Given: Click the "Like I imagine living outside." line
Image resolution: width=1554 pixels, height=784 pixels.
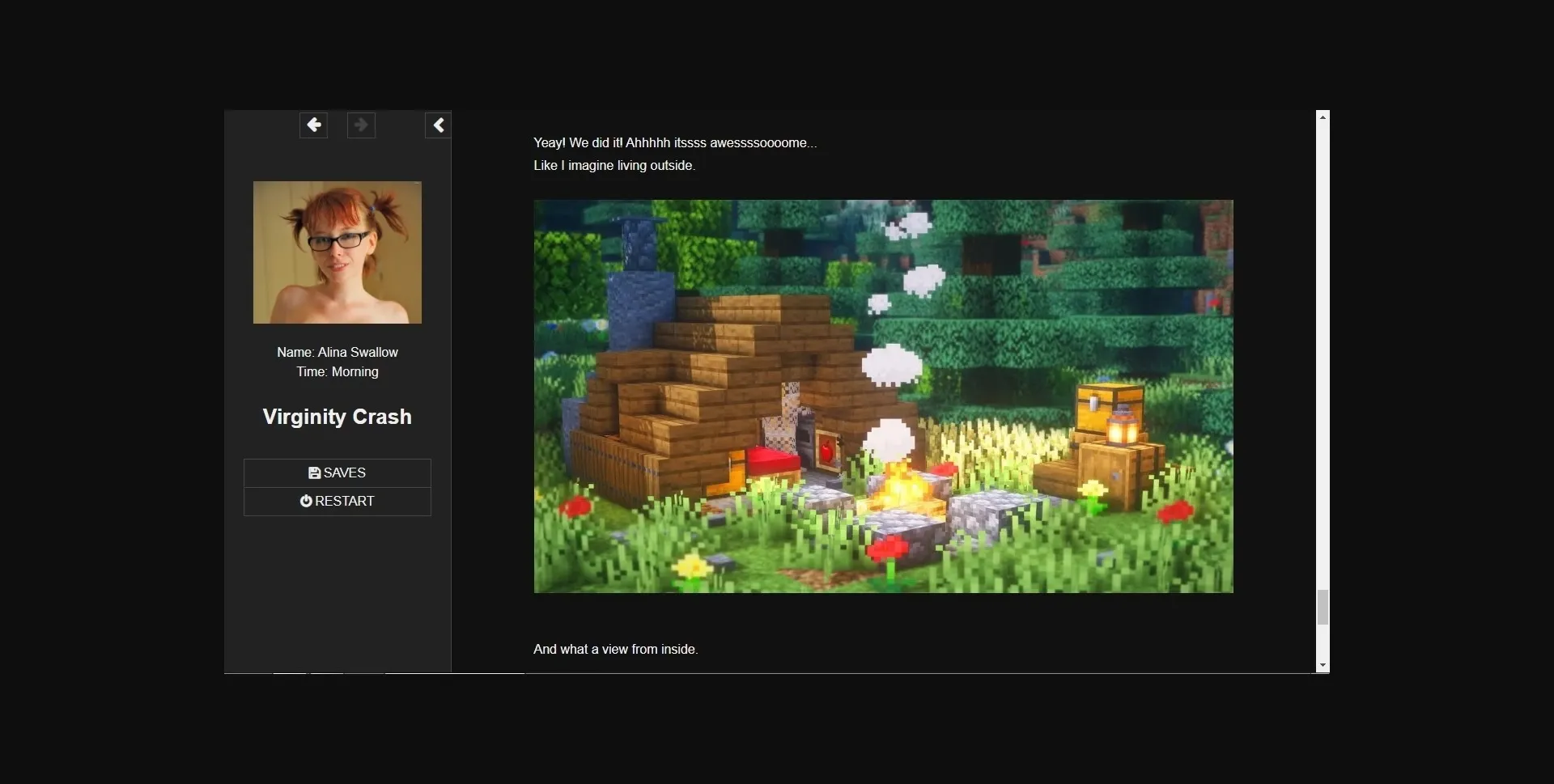Looking at the screenshot, I should pos(614,166).
